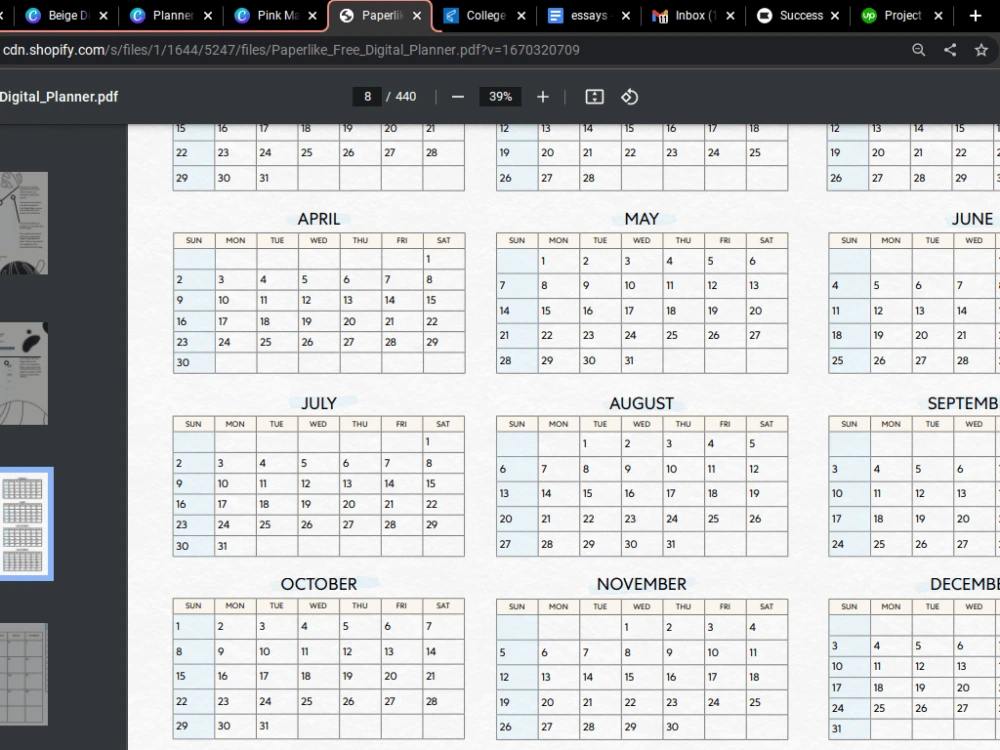Click the URL in the address bar

point(291,50)
